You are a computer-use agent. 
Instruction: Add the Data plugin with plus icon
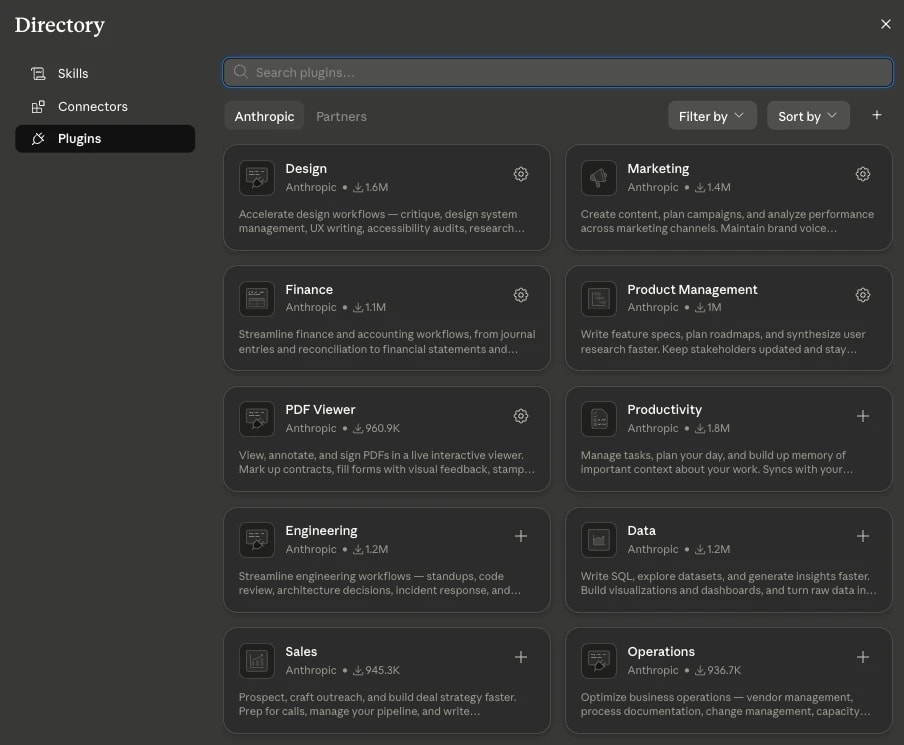tap(862, 536)
